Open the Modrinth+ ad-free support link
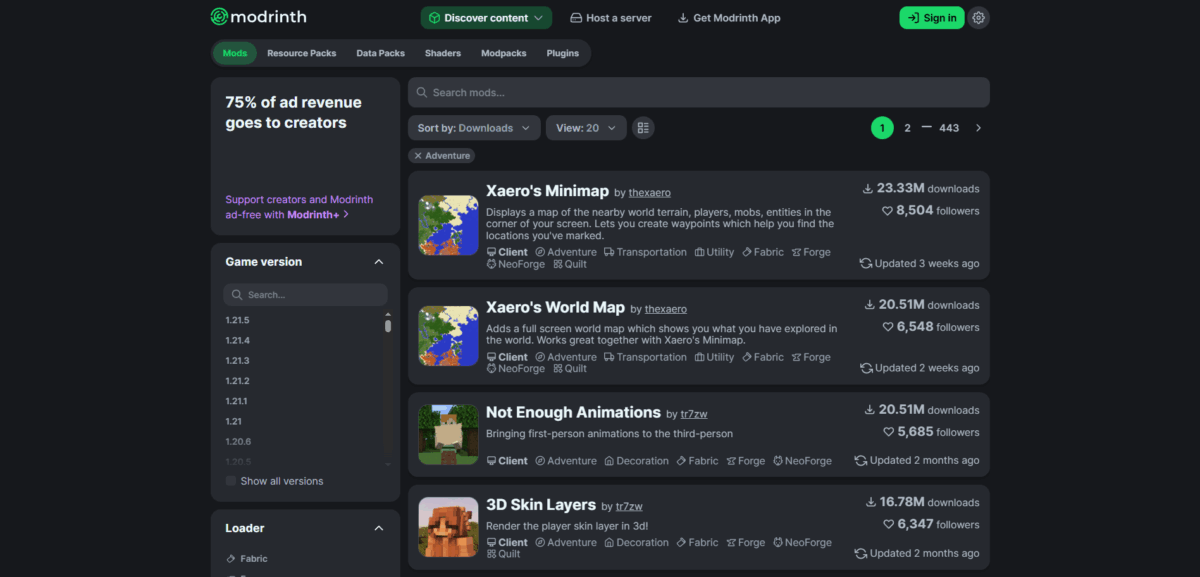This screenshot has height=577, width=1200. pos(299,206)
